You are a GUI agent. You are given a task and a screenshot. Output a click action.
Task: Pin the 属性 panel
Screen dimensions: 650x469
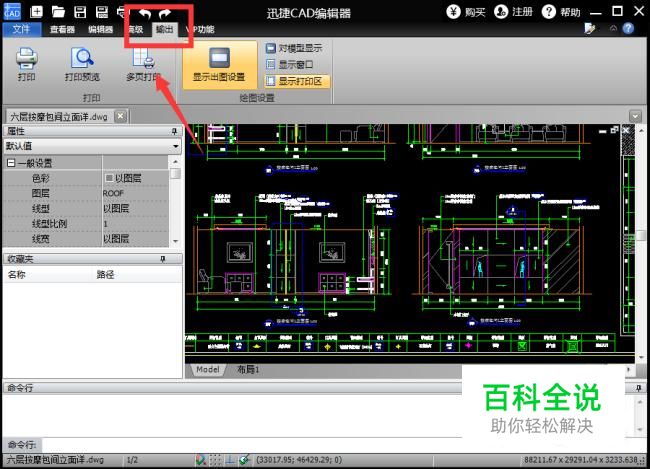[x=175, y=131]
